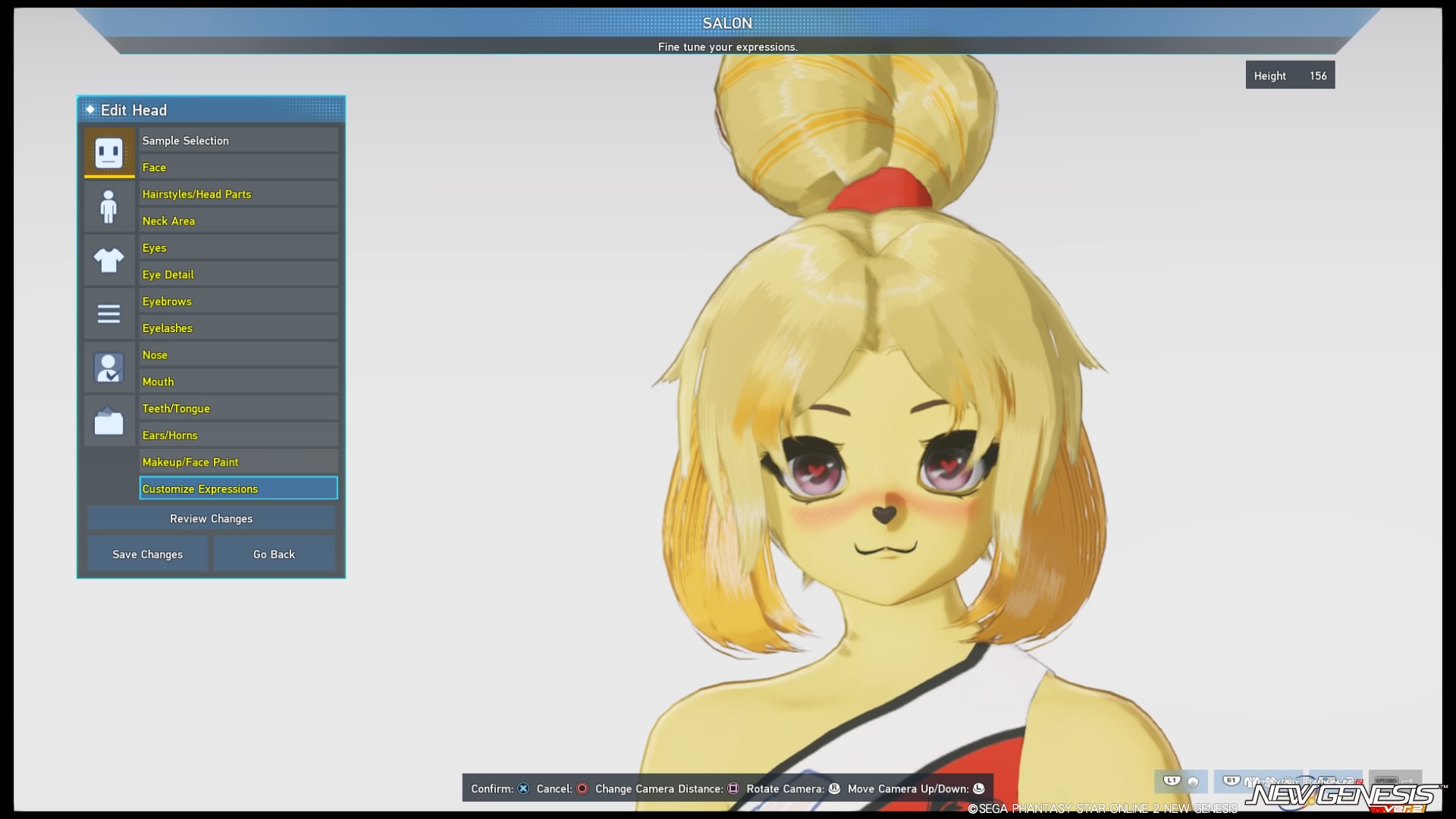1456x819 pixels.
Task: Open Makeup/Face Paint
Action: (x=238, y=462)
